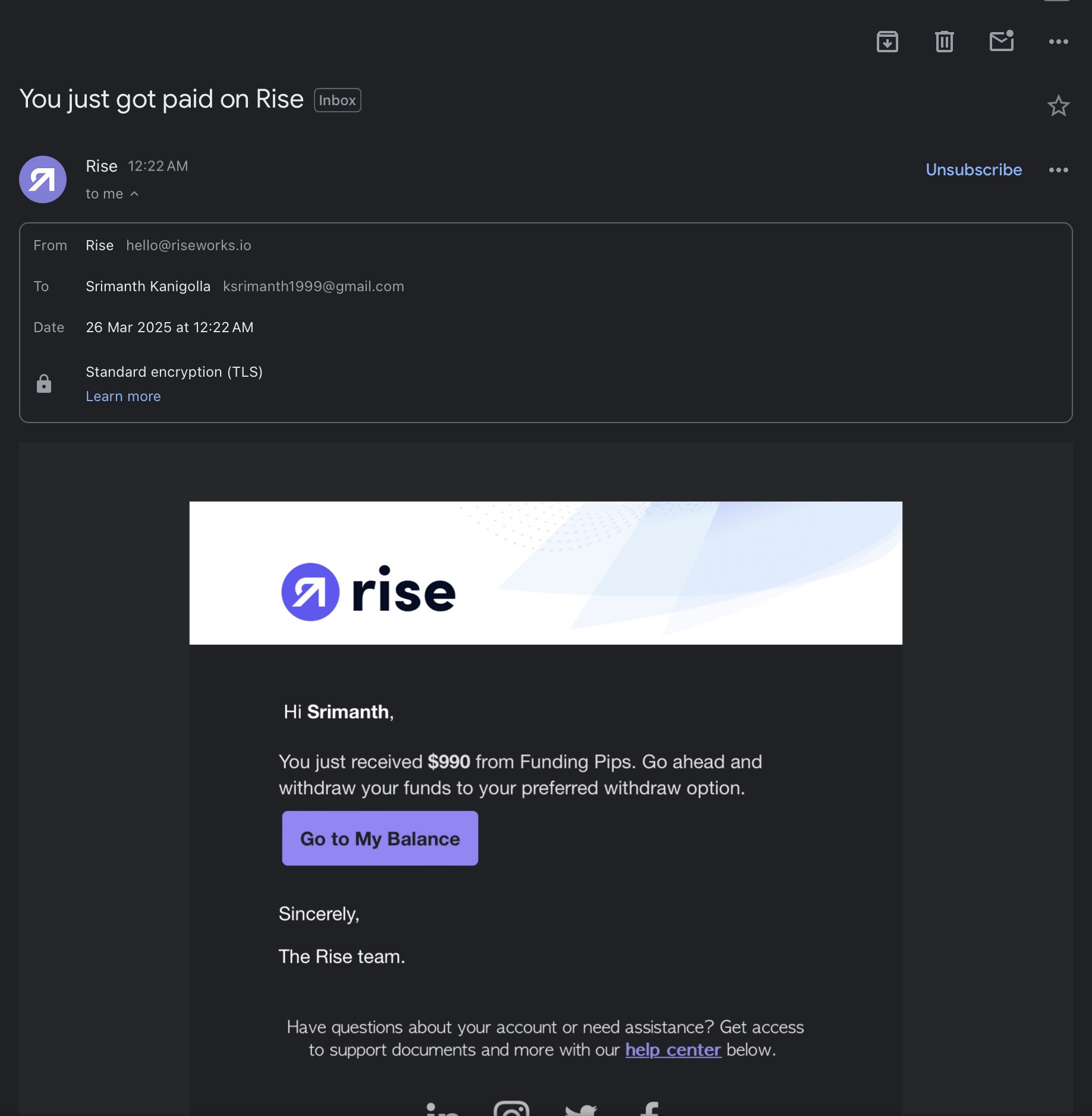Delete the email with the trash icon
This screenshot has width=1092, height=1116.
coord(944,42)
